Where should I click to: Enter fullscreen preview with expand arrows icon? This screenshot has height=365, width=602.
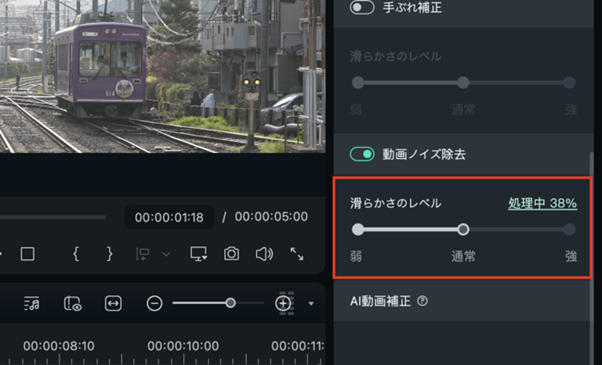click(x=297, y=254)
